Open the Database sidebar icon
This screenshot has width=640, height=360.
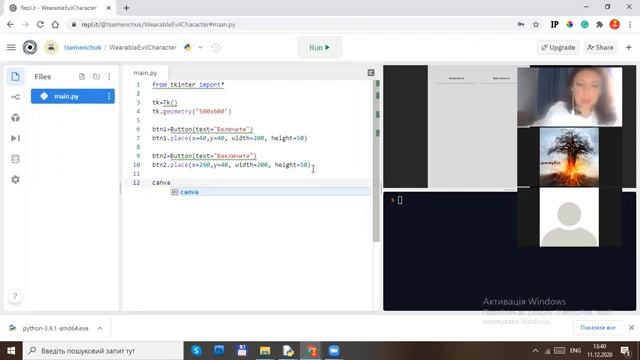click(x=15, y=159)
